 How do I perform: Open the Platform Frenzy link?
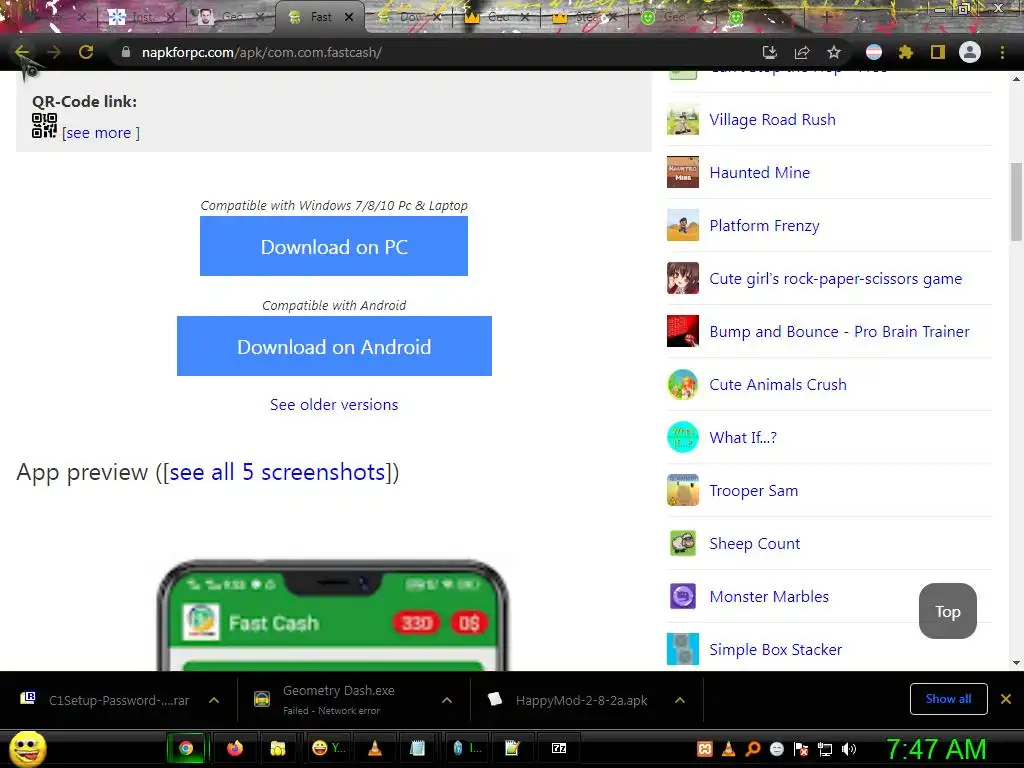[x=764, y=225]
